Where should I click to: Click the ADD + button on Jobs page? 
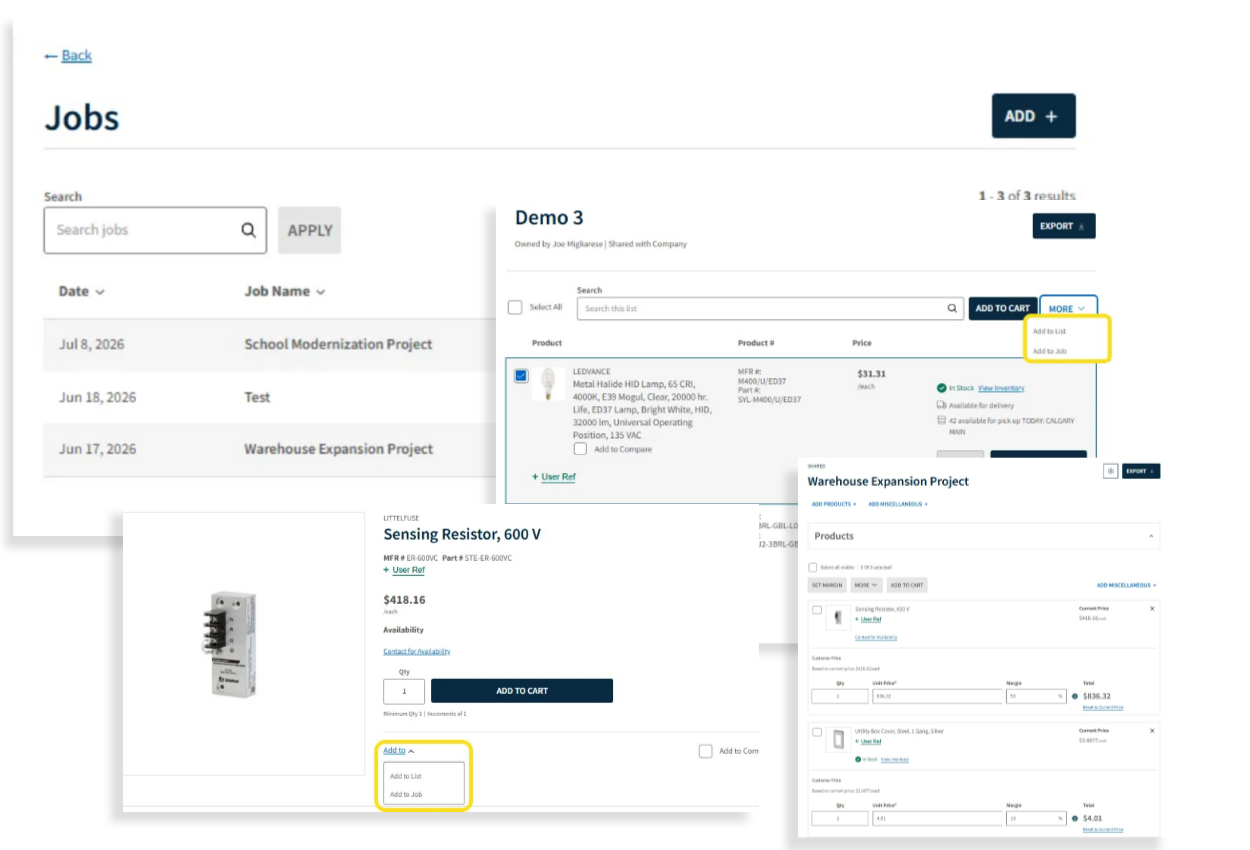(1033, 116)
